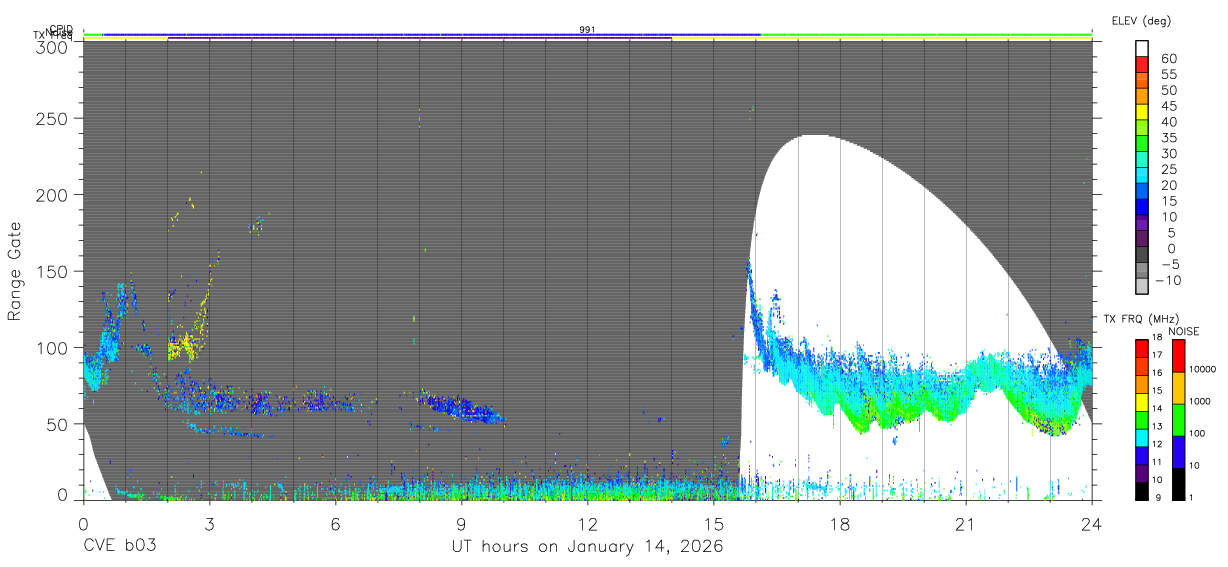Click the 150 tick label on y-axis
Image resolution: width=1228 pixels, height=567 pixels.
pos(53,271)
